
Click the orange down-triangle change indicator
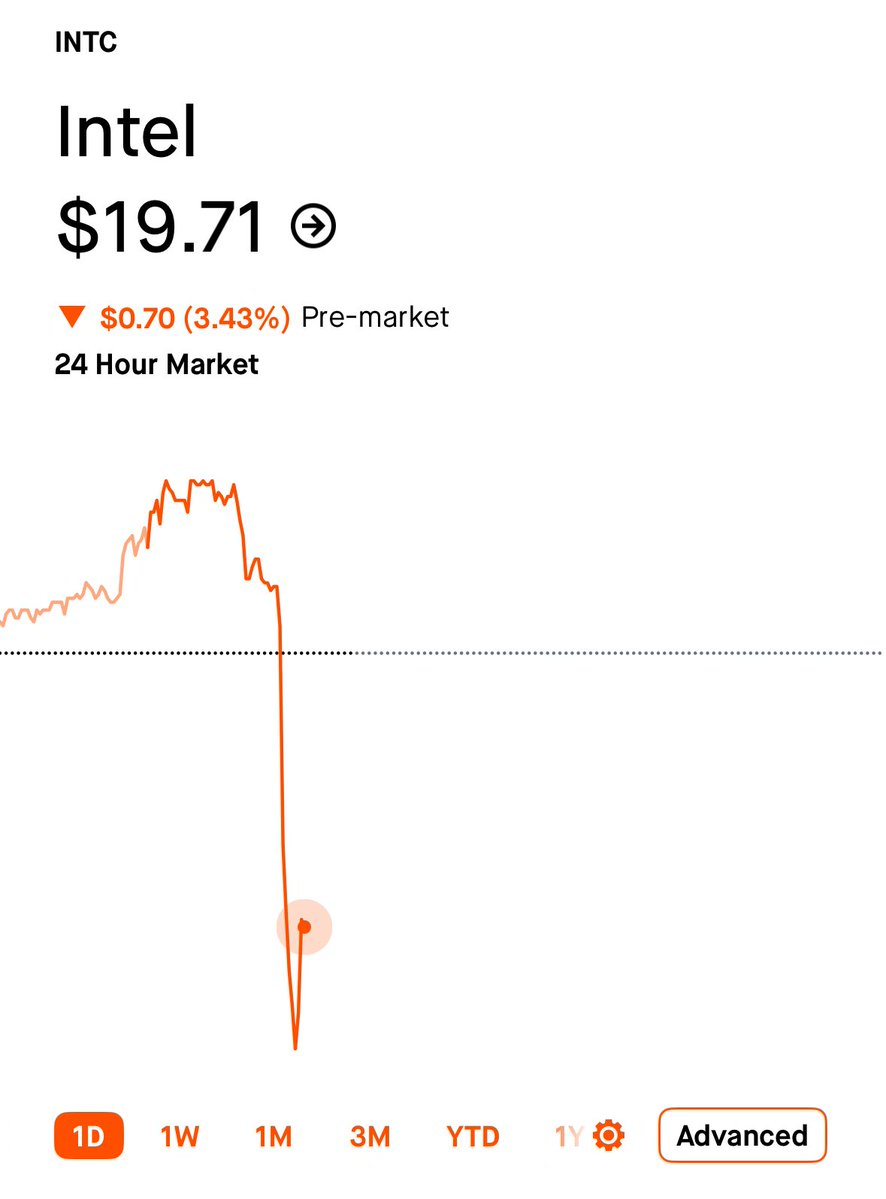[x=72, y=317]
